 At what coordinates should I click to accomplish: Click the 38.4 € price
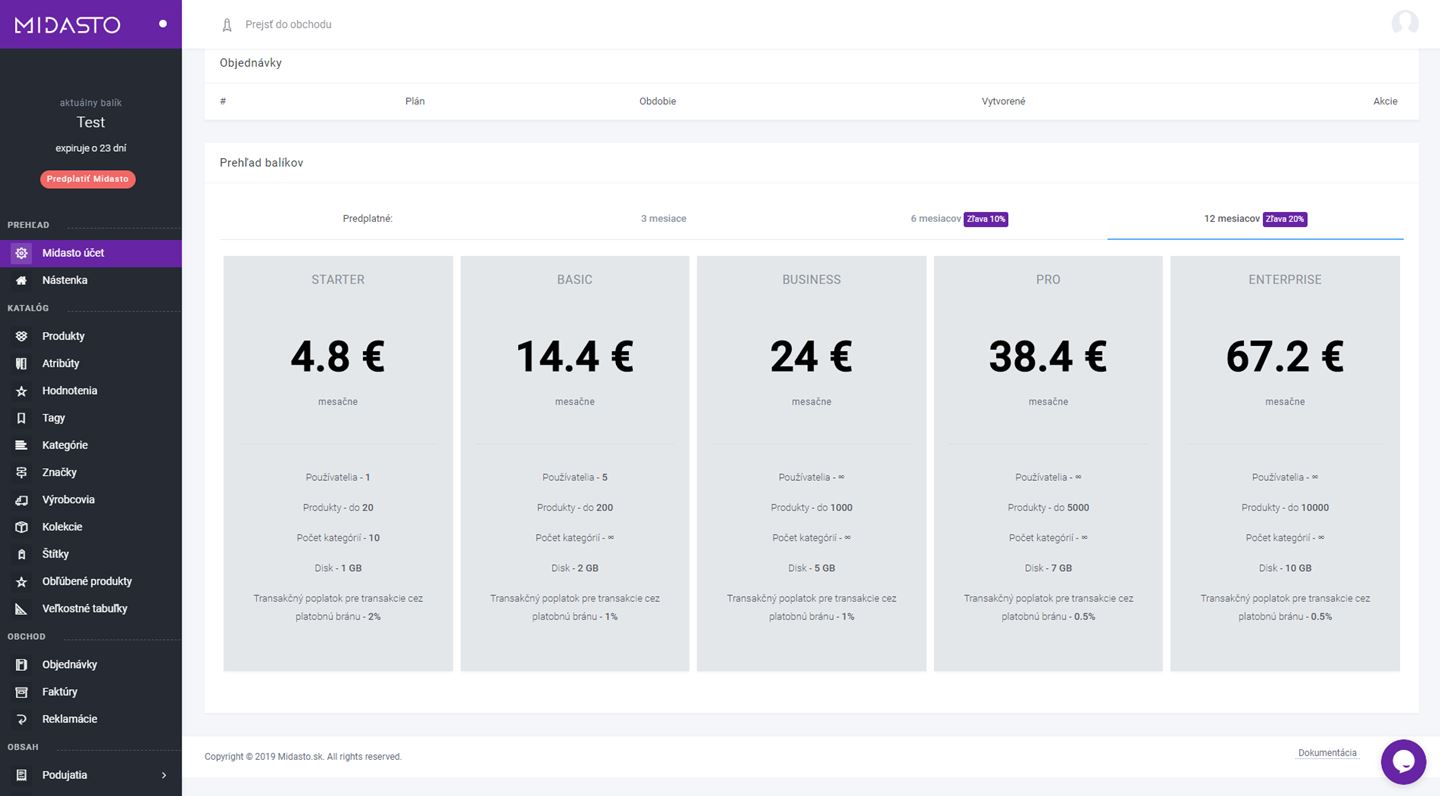[x=1048, y=356]
